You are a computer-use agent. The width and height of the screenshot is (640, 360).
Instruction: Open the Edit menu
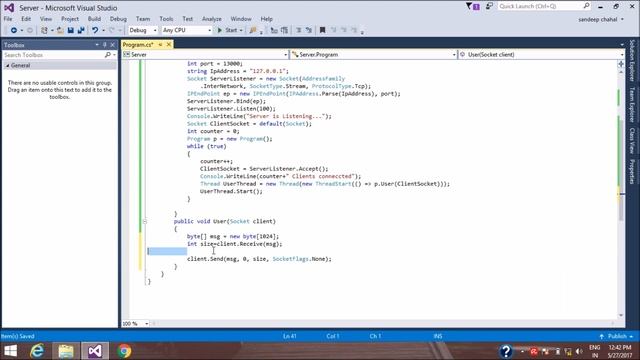coord(26,19)
